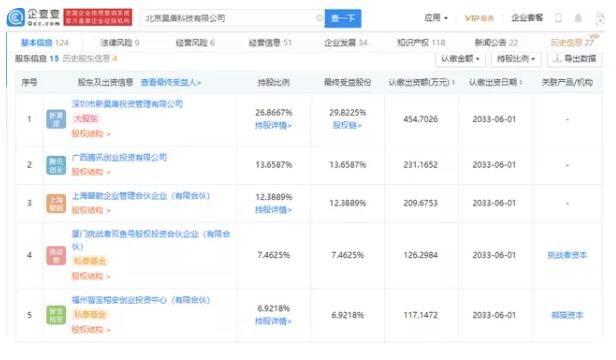The image size is (616, 360).
Task: Click the 序号 column header
Action: (29, 83)
